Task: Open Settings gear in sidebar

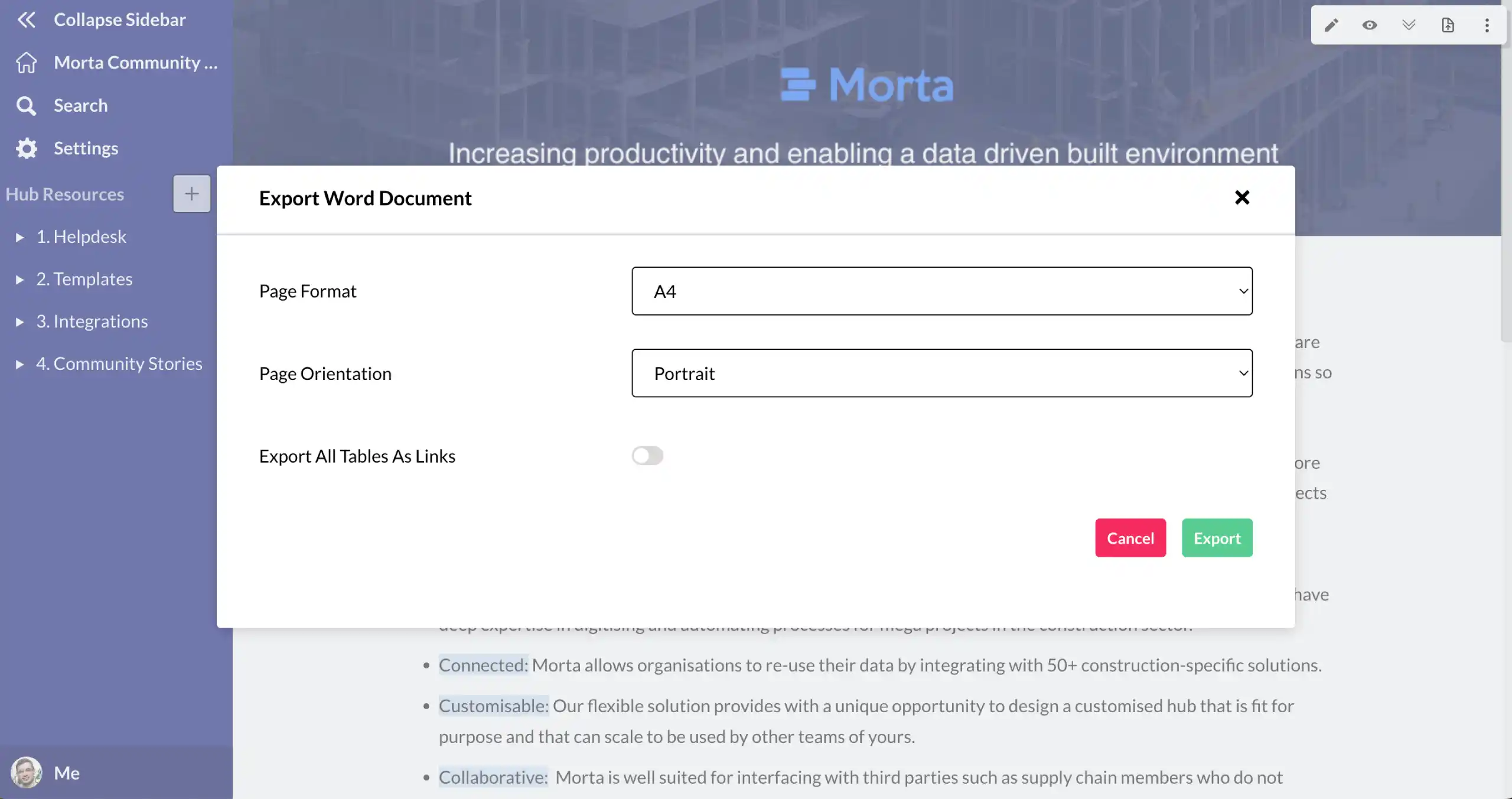Action: [26, 148]
